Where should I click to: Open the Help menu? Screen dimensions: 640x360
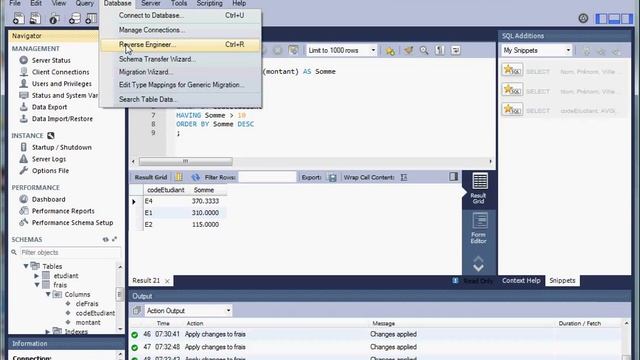pyautogui.click(x=239, y=3)
